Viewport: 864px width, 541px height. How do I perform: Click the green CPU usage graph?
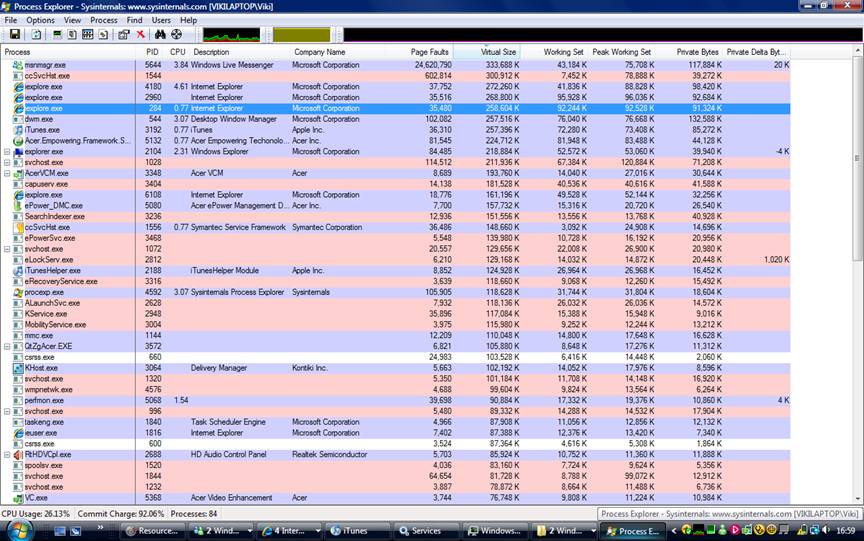(231, 35)
